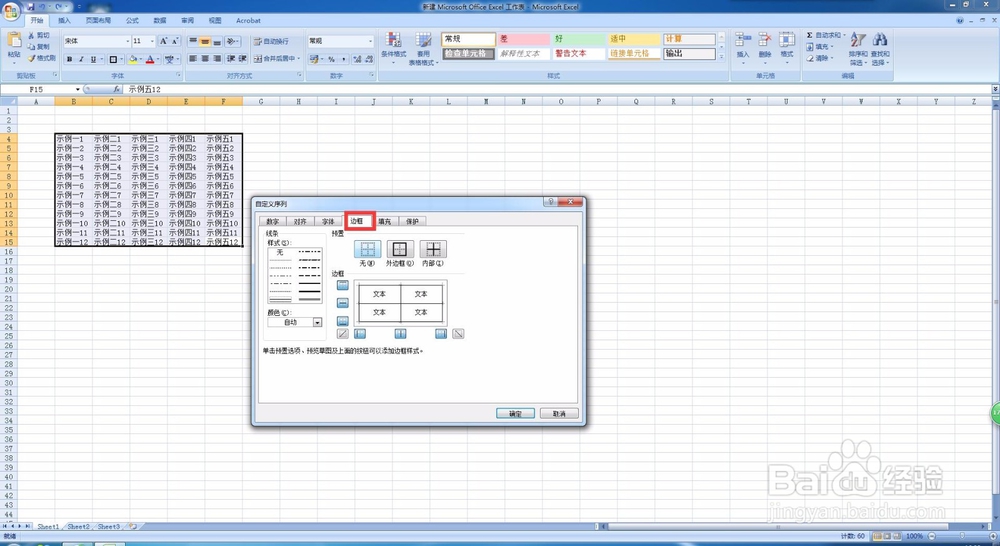This screenshot has height=546, width=1000.
Task: Toggle the middle vertical border button
Action: point(401,334)
